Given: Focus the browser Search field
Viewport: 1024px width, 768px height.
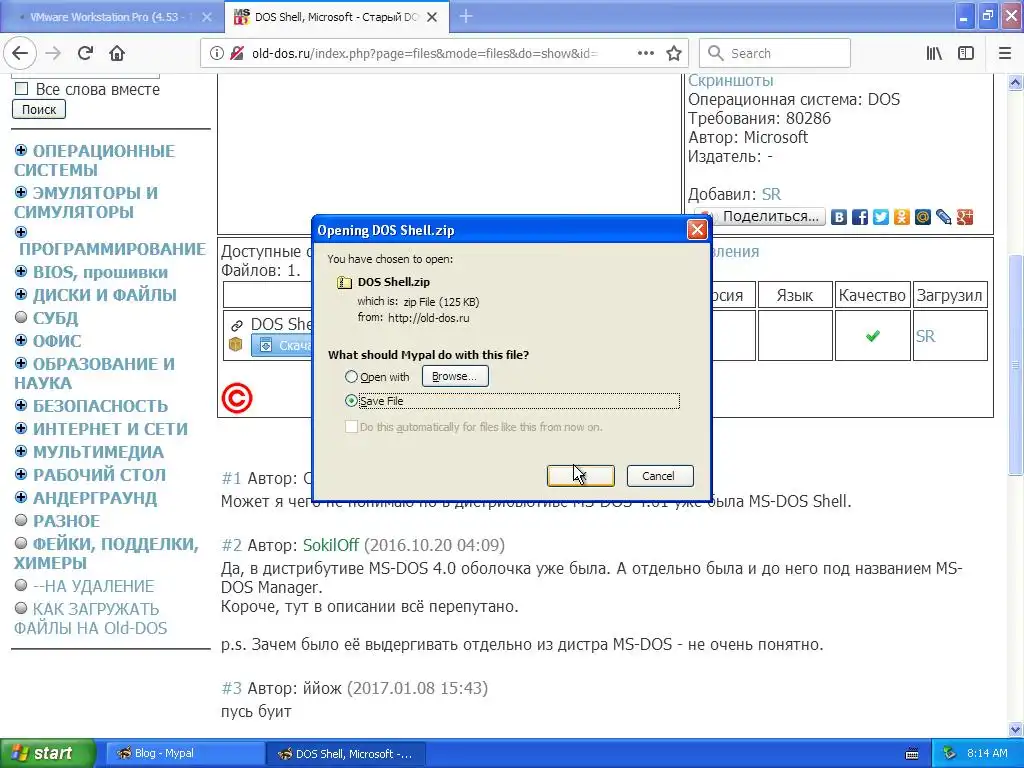Looking at the screenshot, I should pyautogui.click(x=775, y=54).
